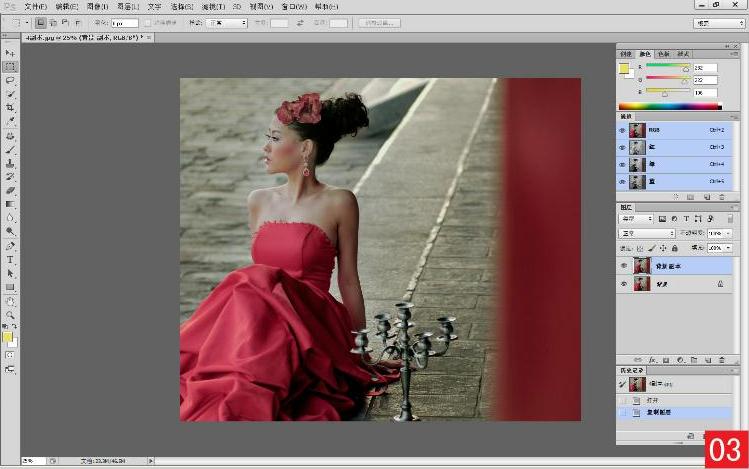Hide the RGB channel eye icon
Screen dimensions: 749x469
tap(622, 130)
